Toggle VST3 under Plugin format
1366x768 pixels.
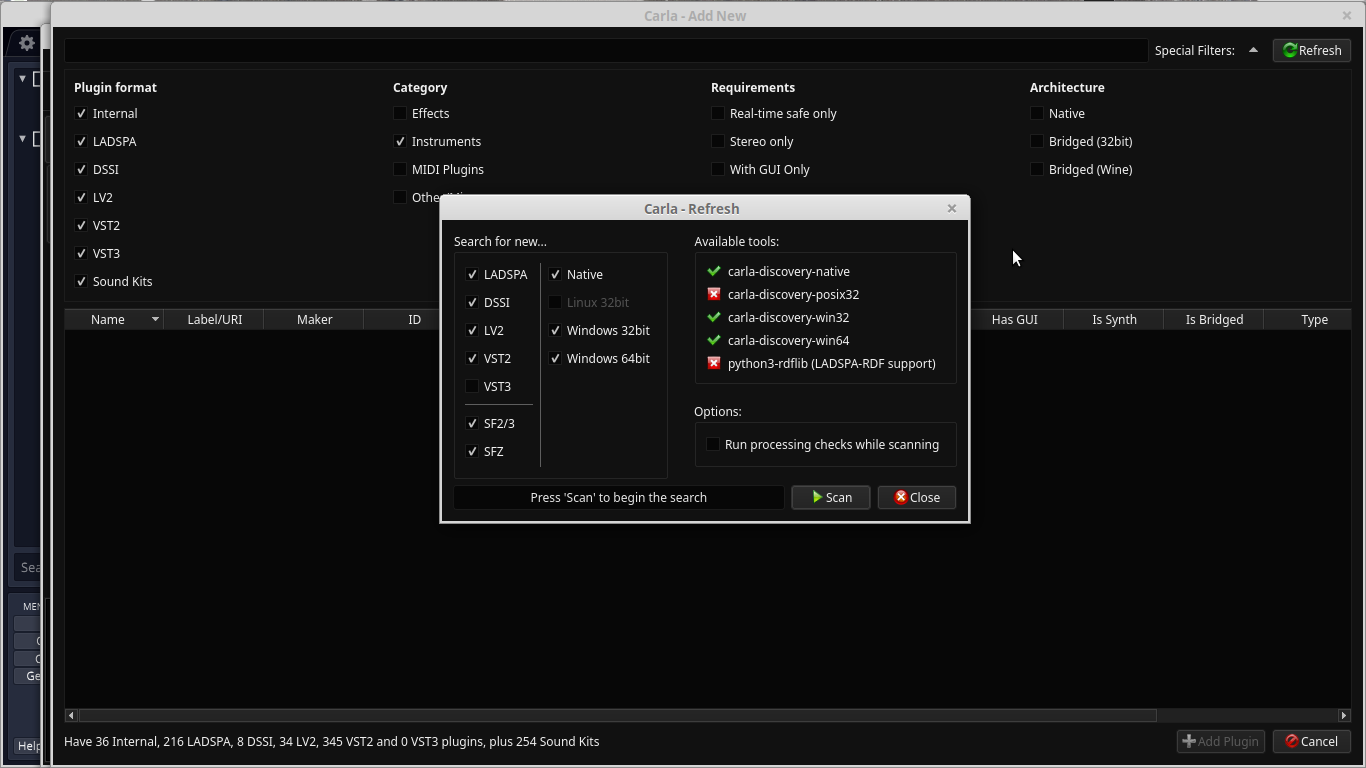pyautogui.click(x=81, y=253)
